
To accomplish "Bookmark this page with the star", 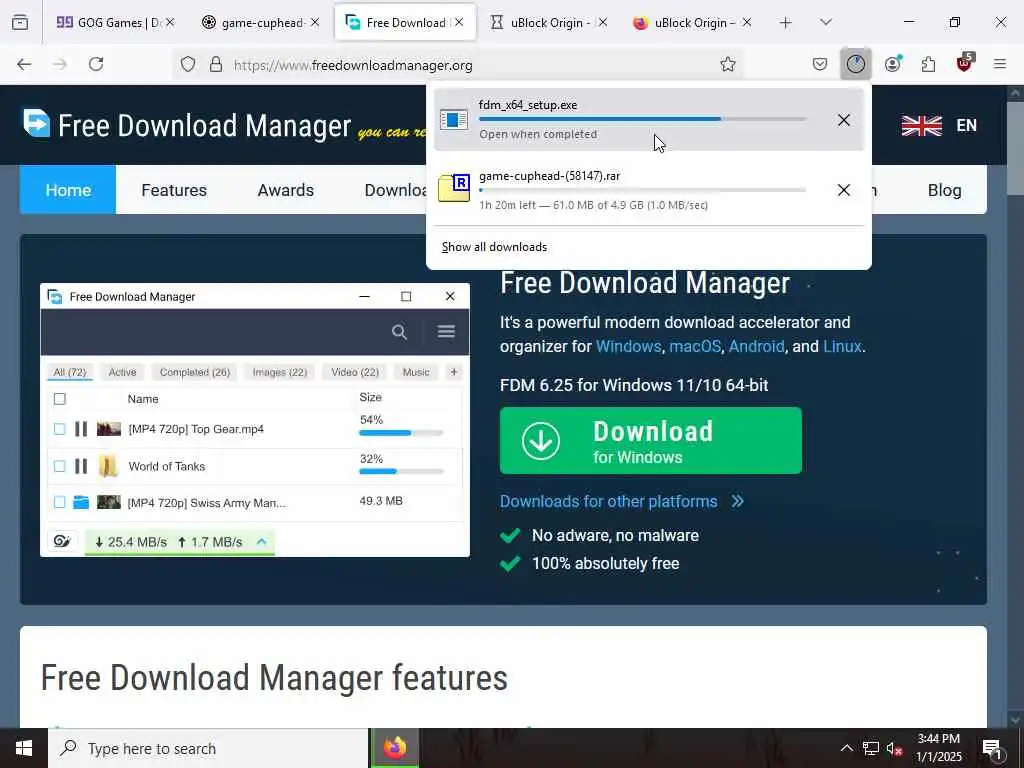I will pyautogui.click(x=728, y=64).
